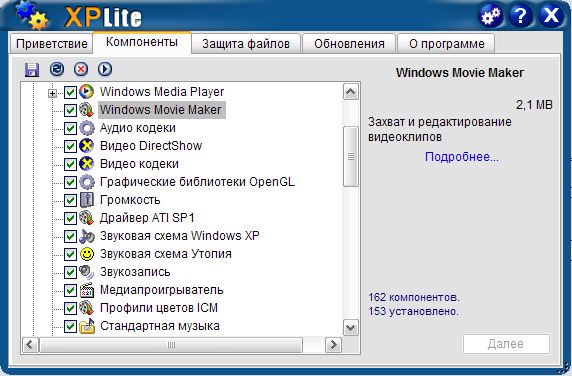
Task: Select the Медиапроигрыватель label
Action: click(162, 290)
